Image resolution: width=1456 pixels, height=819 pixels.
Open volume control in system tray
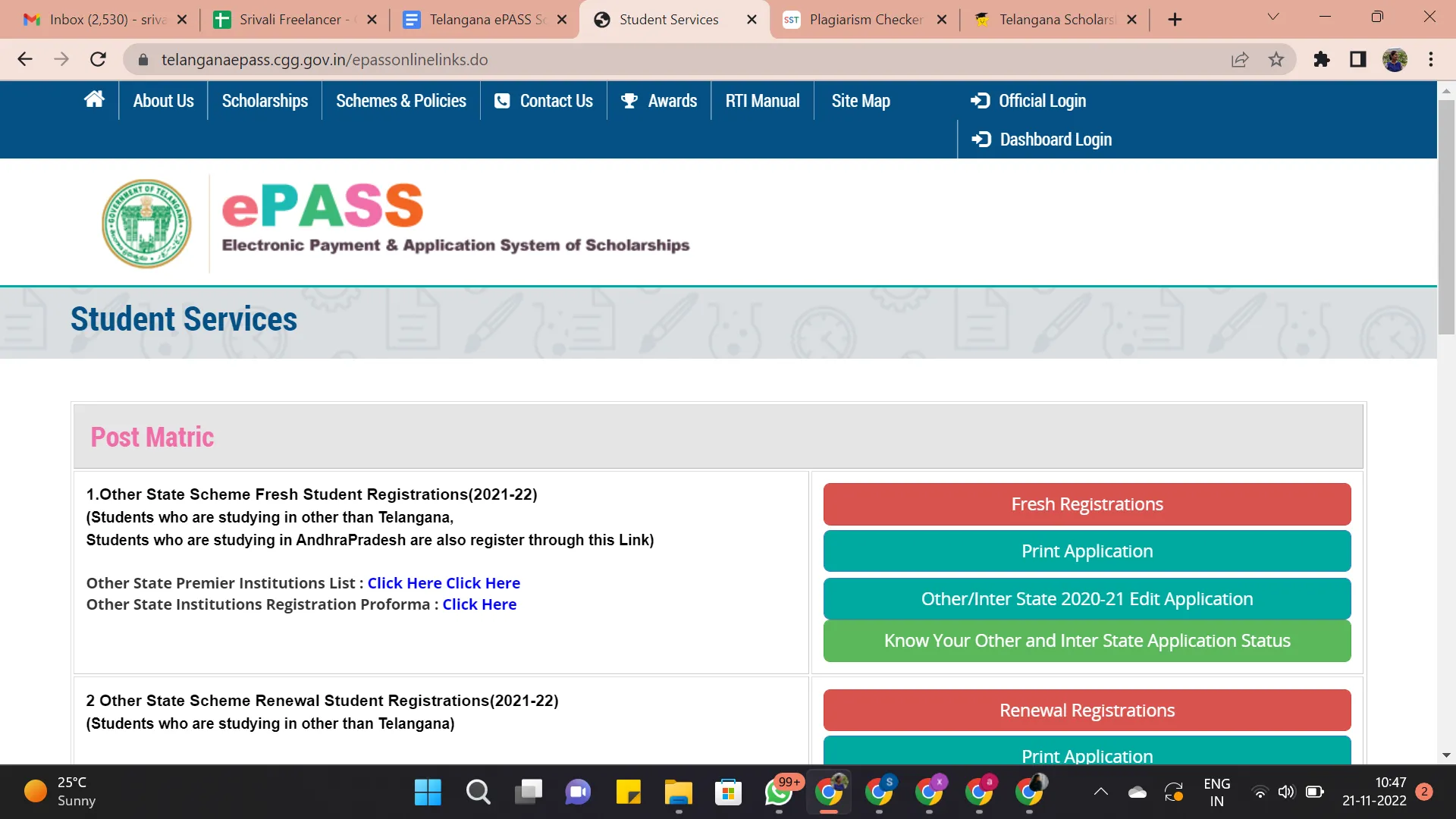pyautogui.click(x=1286, y=792)
